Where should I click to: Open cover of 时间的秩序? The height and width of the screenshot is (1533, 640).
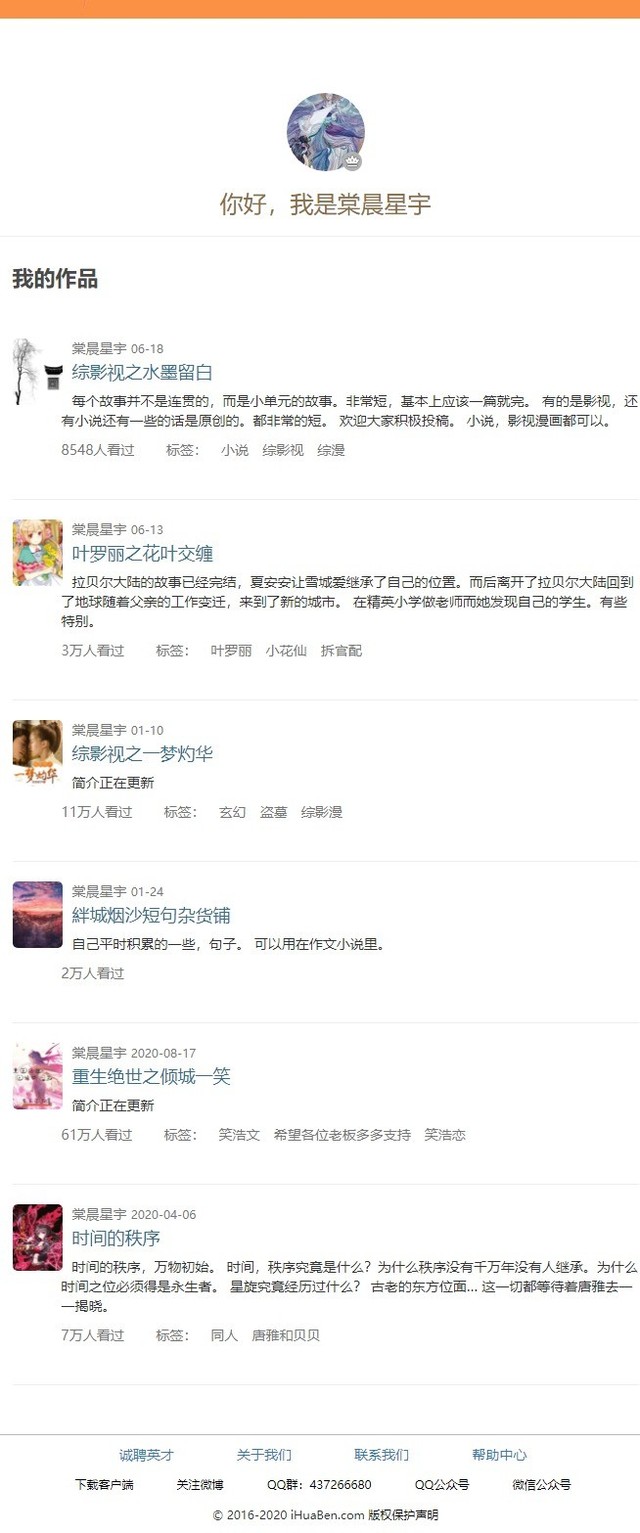(37, 1237)
